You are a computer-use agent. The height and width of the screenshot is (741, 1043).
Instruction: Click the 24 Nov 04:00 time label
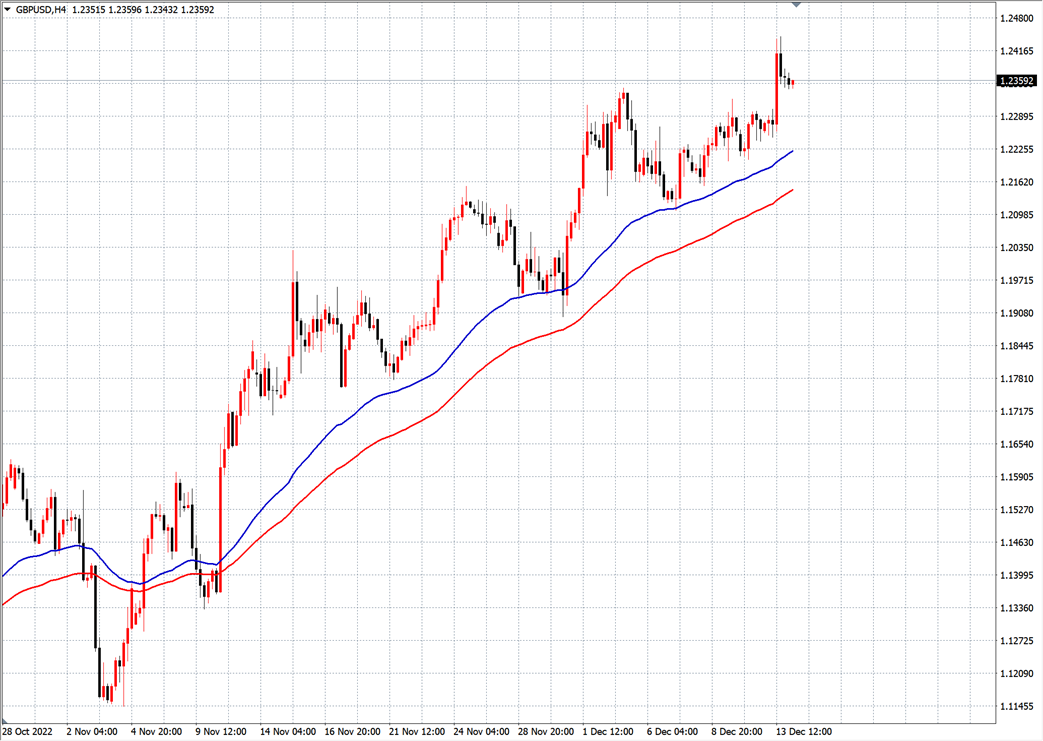(x=482, y=731)
